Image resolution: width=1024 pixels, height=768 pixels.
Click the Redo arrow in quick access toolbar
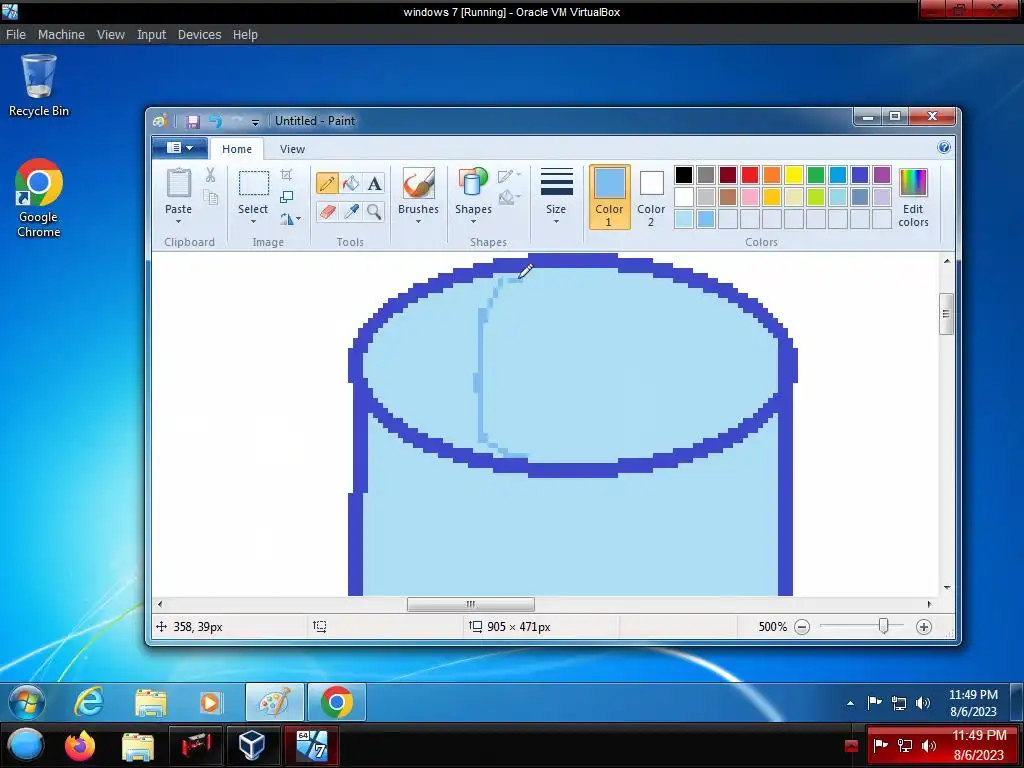pos(236,121)
